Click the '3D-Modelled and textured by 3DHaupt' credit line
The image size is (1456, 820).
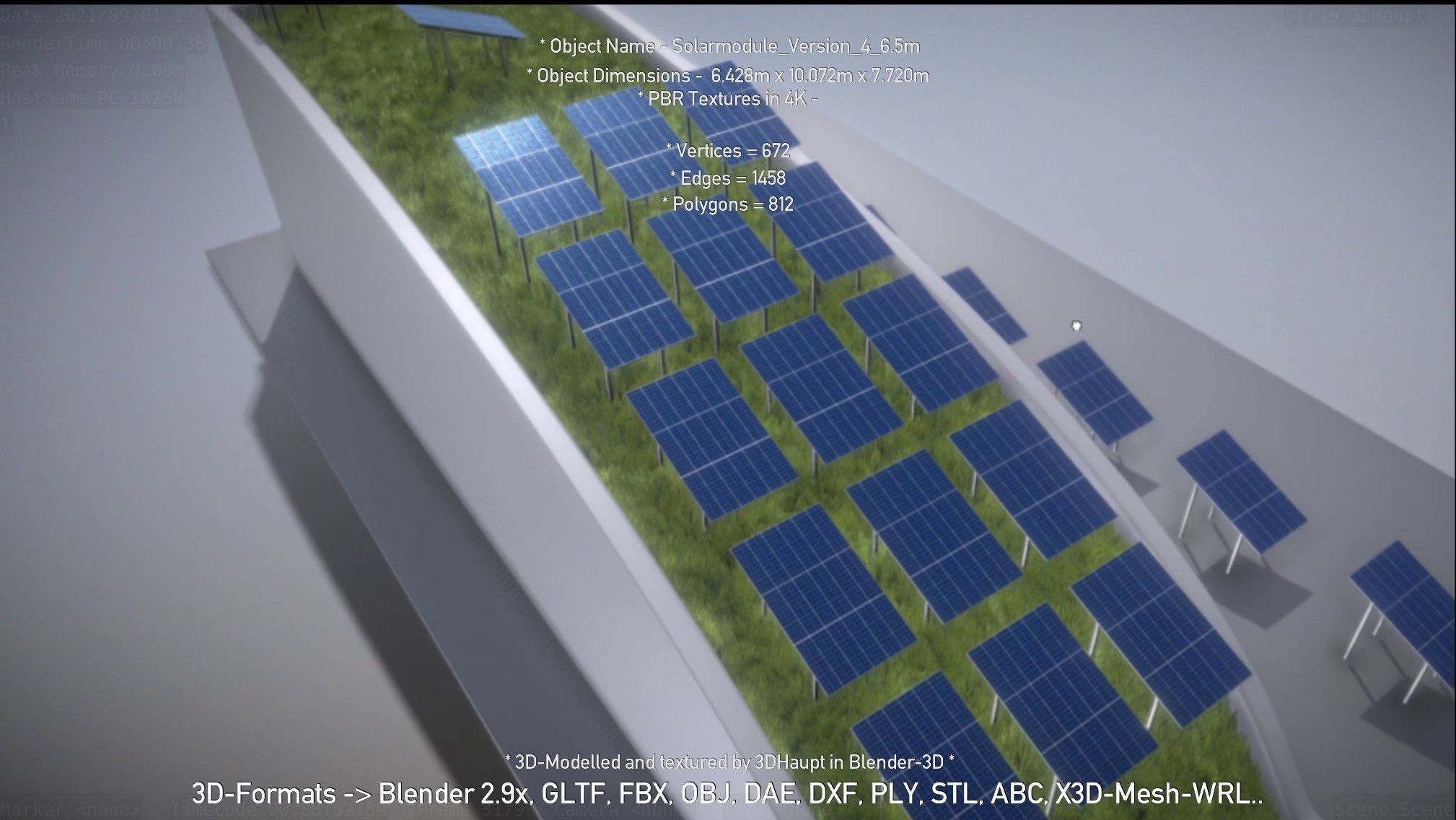(x=729, y=762)
